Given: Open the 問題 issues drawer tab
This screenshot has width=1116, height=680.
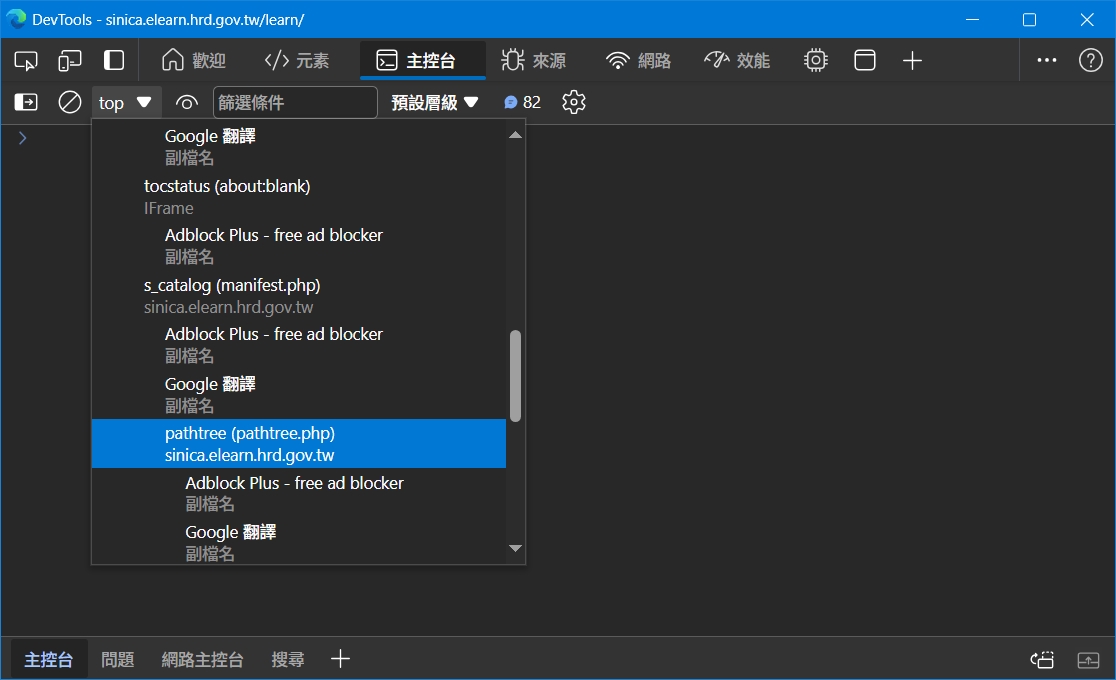Looking at the screenshot, I should tap(117, 659).
